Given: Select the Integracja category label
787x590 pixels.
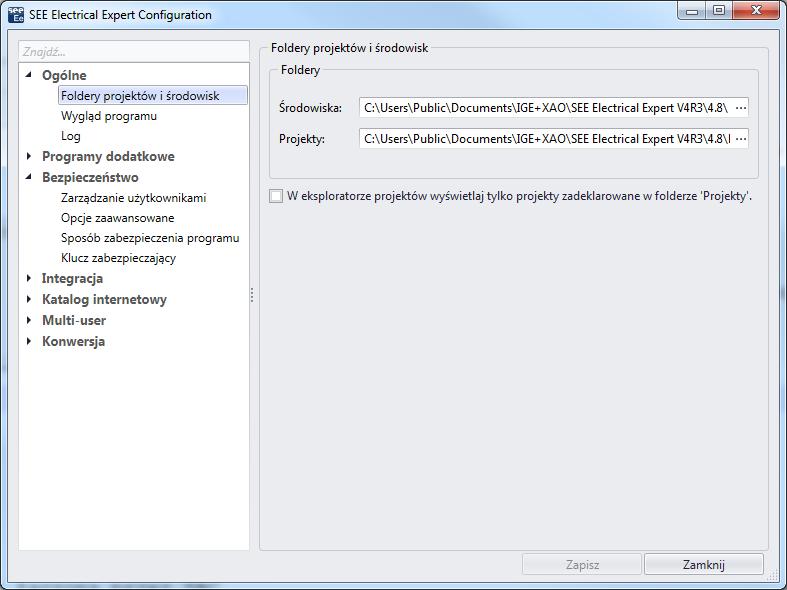Looking at the screenshot, I should point(72,278).
